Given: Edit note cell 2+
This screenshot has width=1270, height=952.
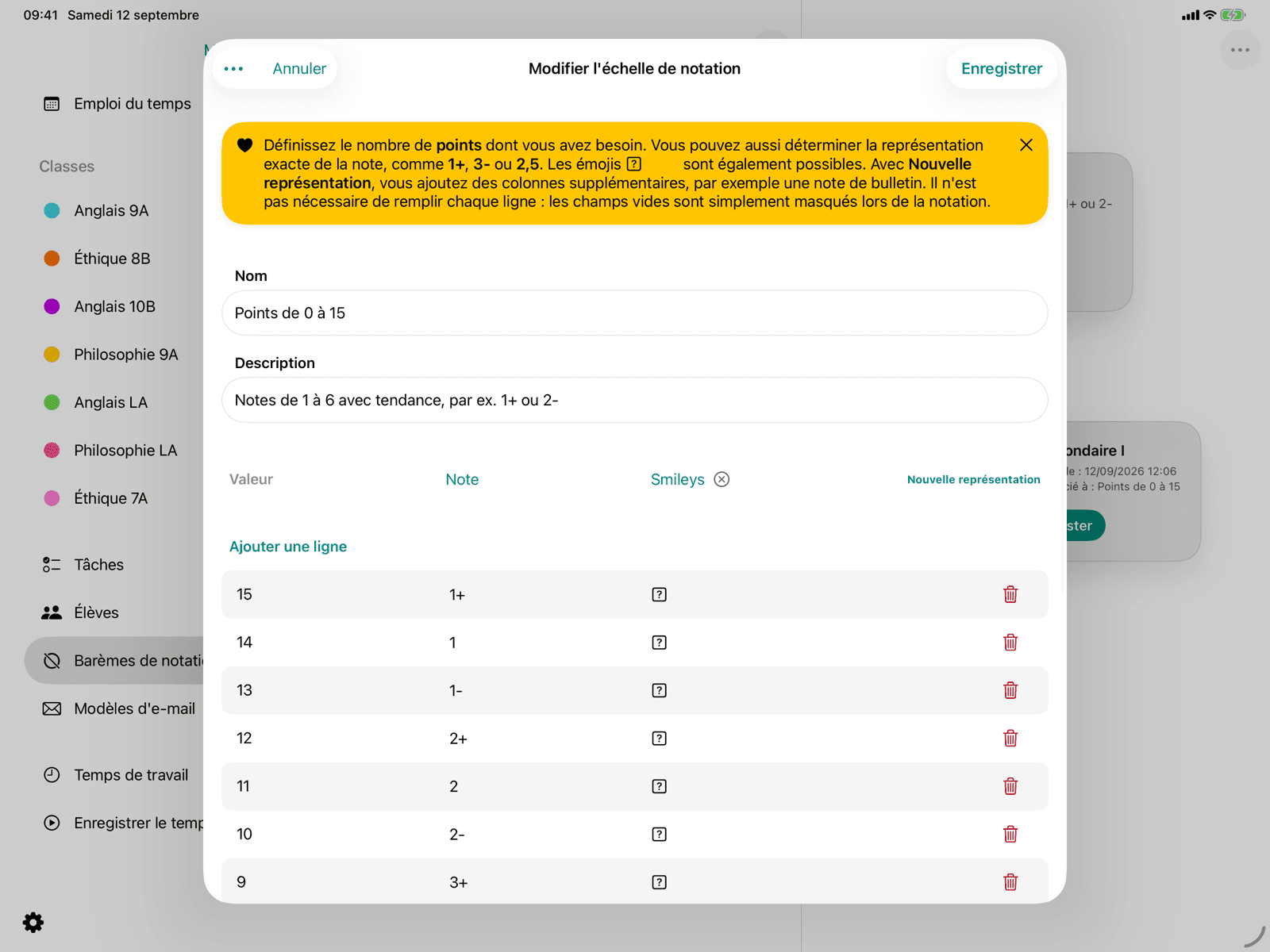Looking at the screenshot, I should click(x=458, y=739).
